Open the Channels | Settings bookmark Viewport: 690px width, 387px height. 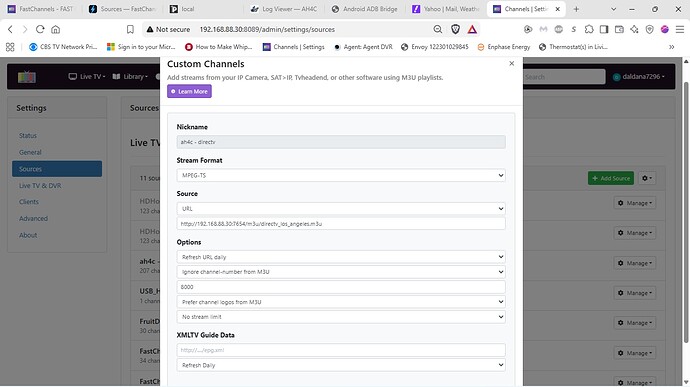(x=294, y=47)
